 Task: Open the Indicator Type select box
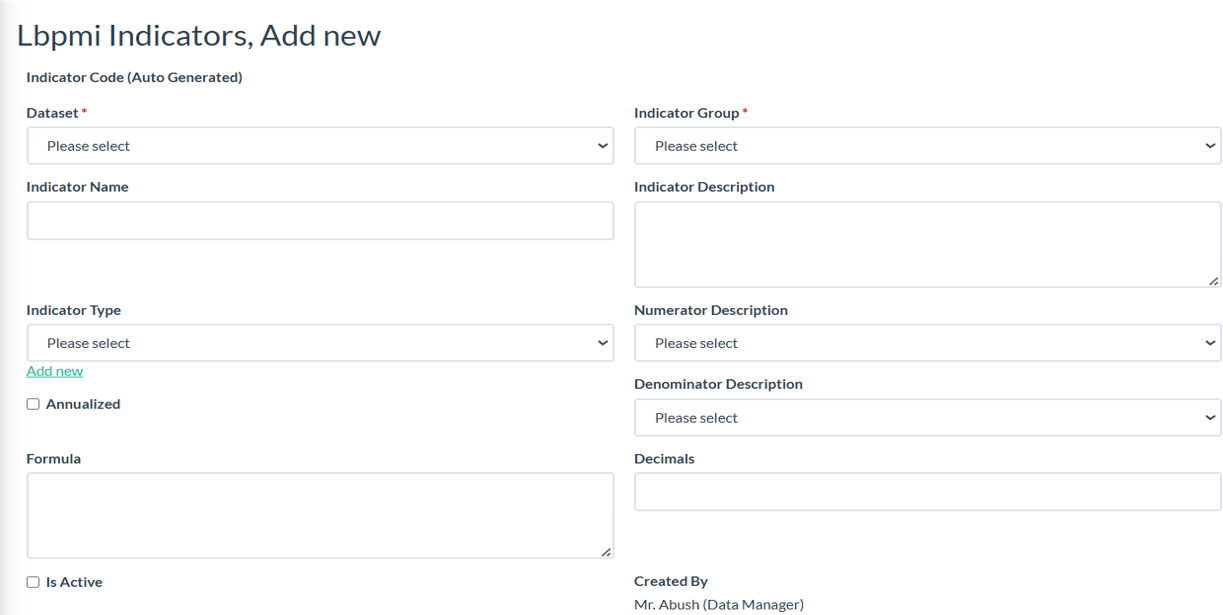(x=319, y=343)
